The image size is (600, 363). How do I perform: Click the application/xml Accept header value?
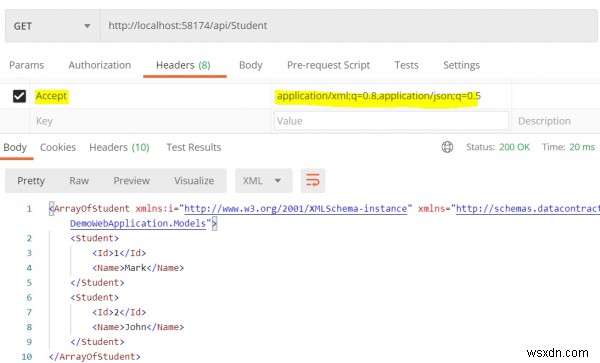point(378,96)
